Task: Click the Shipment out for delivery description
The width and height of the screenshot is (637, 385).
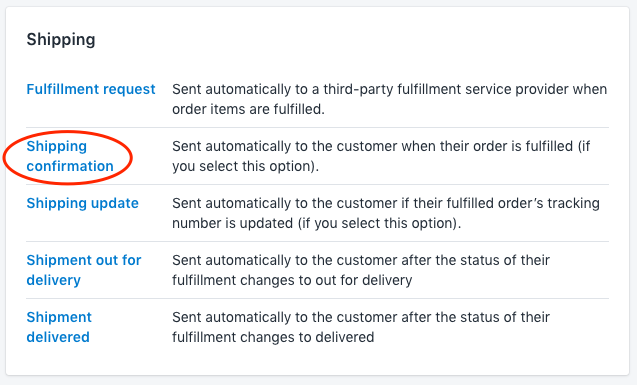Action: [361, 270]
